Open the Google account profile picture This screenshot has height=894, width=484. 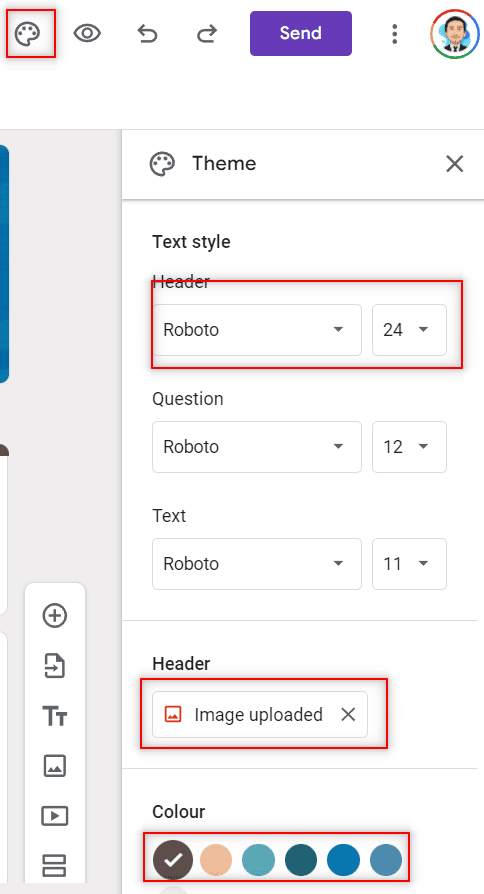point(454,34)
